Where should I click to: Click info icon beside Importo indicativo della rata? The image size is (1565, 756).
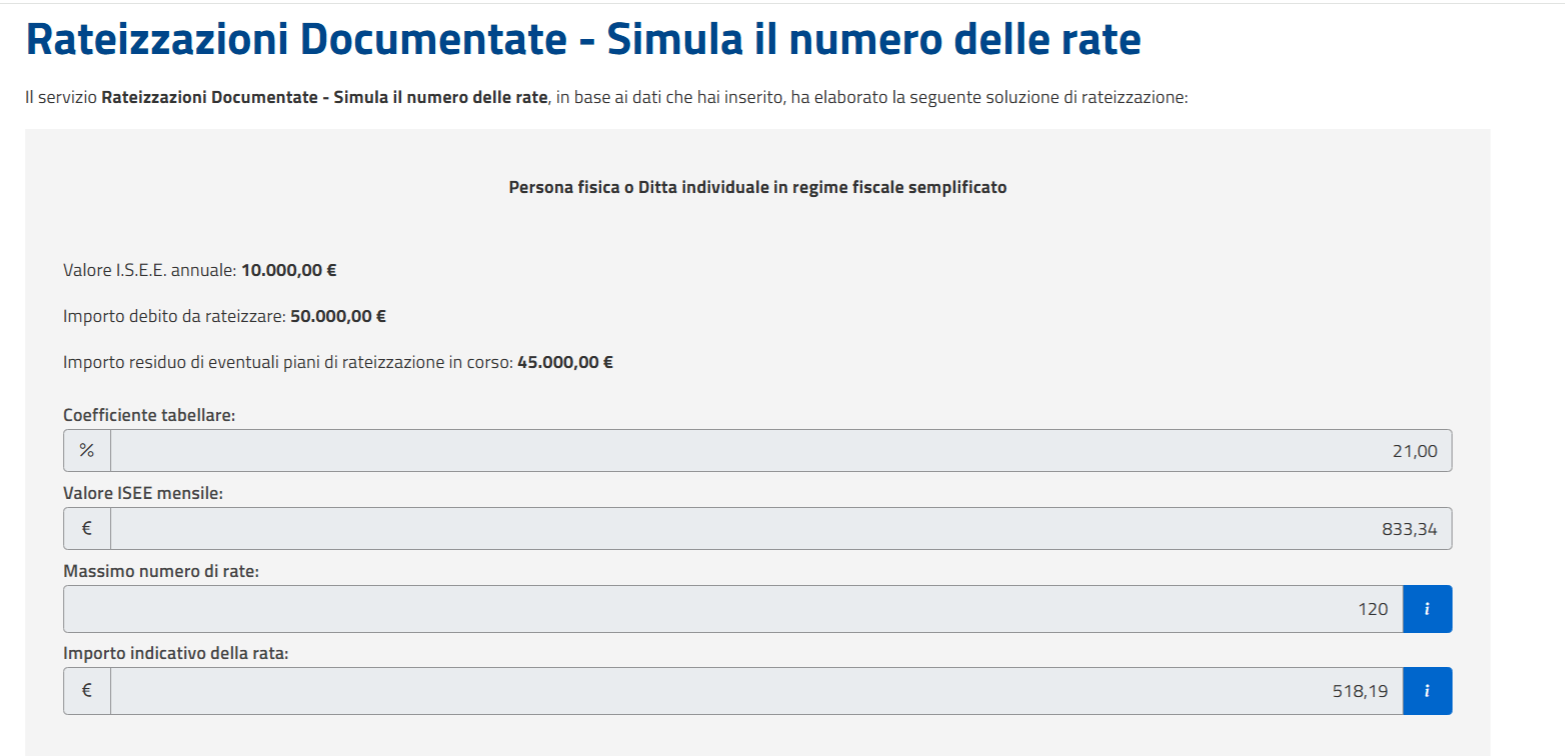coord(1427,690)
